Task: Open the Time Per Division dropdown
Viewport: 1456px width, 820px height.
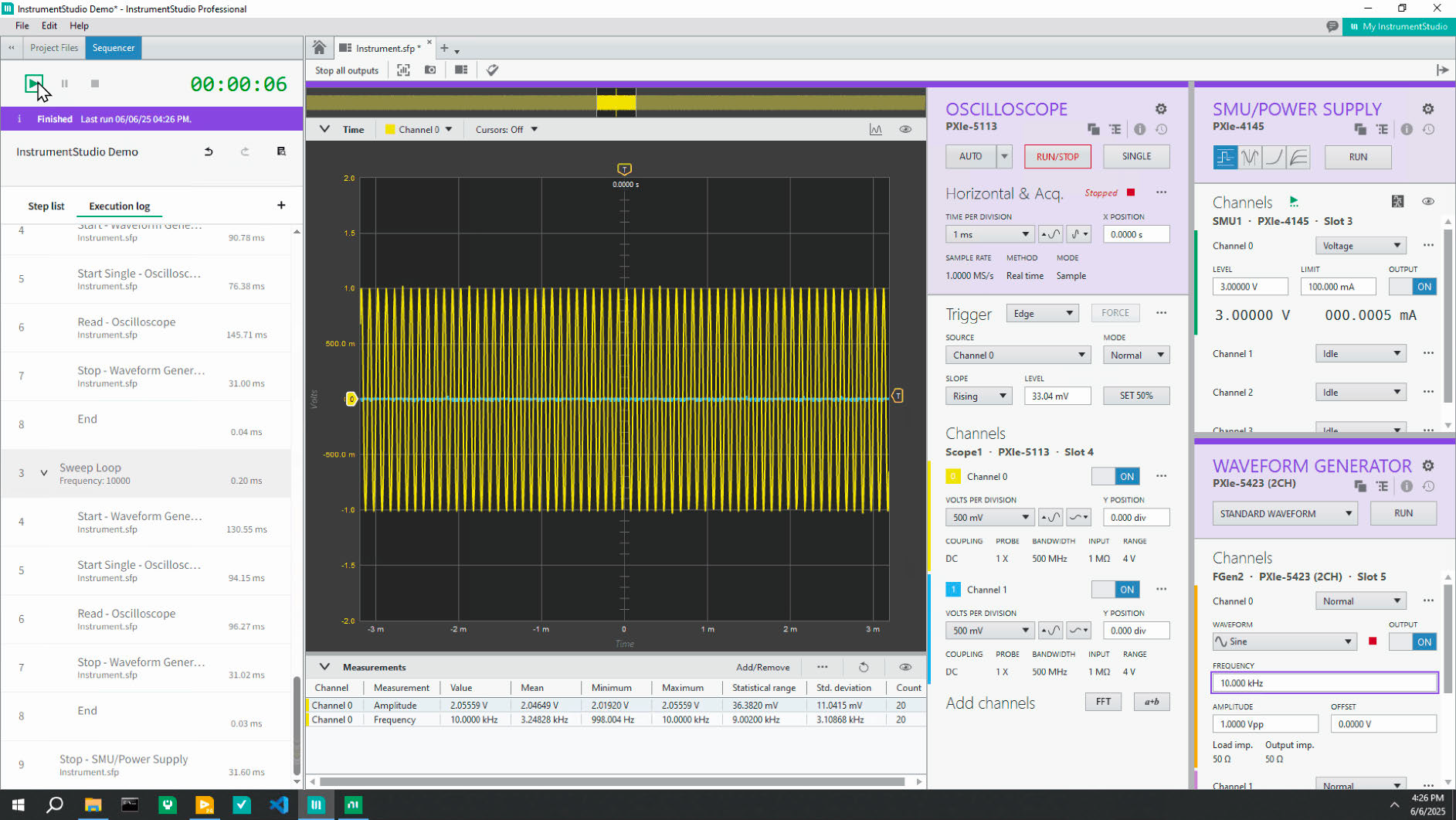Action: [989, 234]
